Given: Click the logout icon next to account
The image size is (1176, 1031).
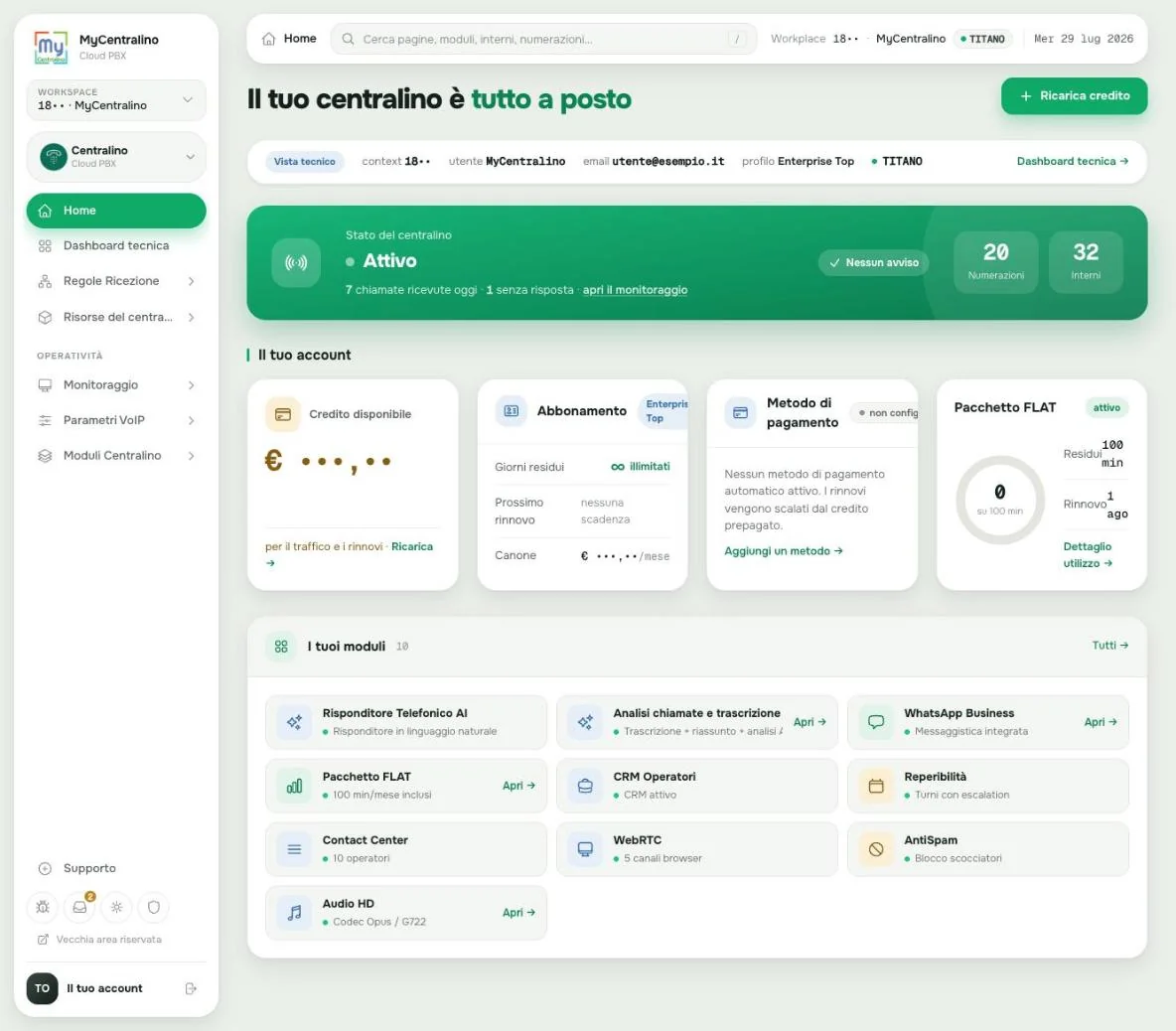Looking at the screenshot, I should (x=191, y=988).
